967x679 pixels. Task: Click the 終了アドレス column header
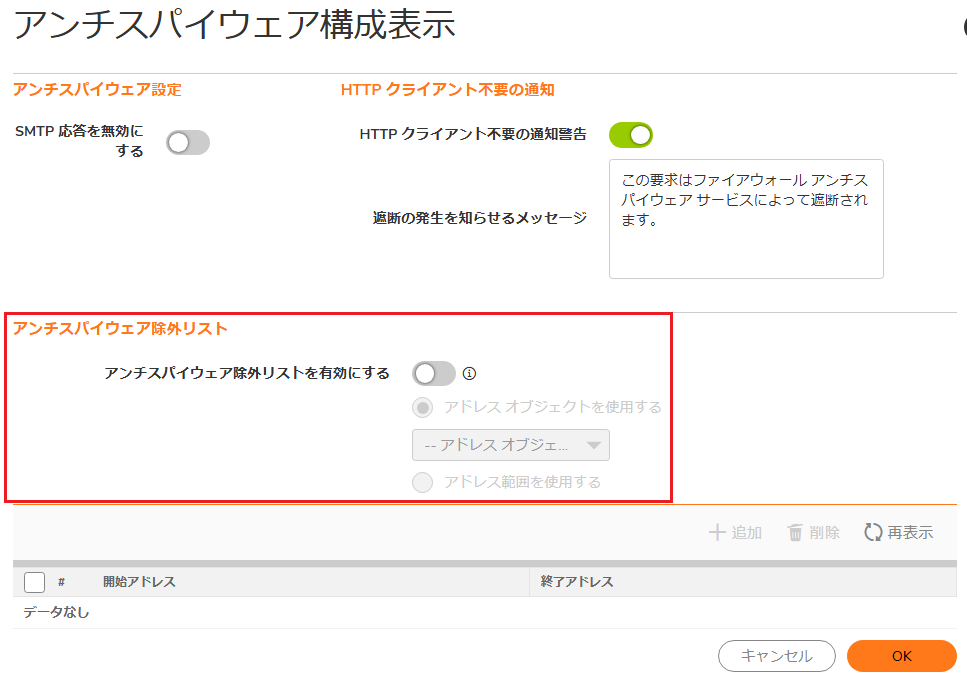click(577, 582)
